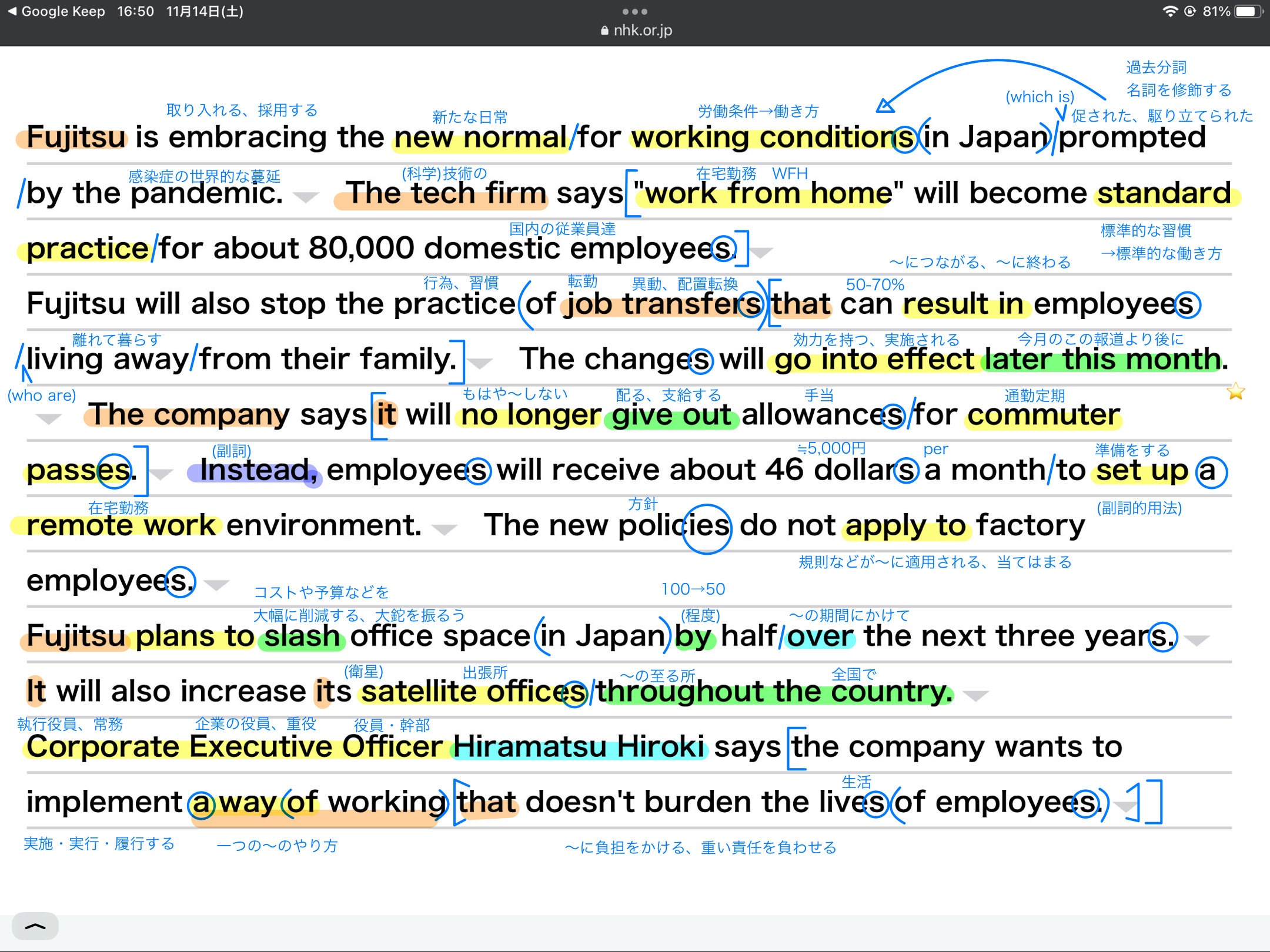Tap the nhk.or.jp address bar

point(637,30)
